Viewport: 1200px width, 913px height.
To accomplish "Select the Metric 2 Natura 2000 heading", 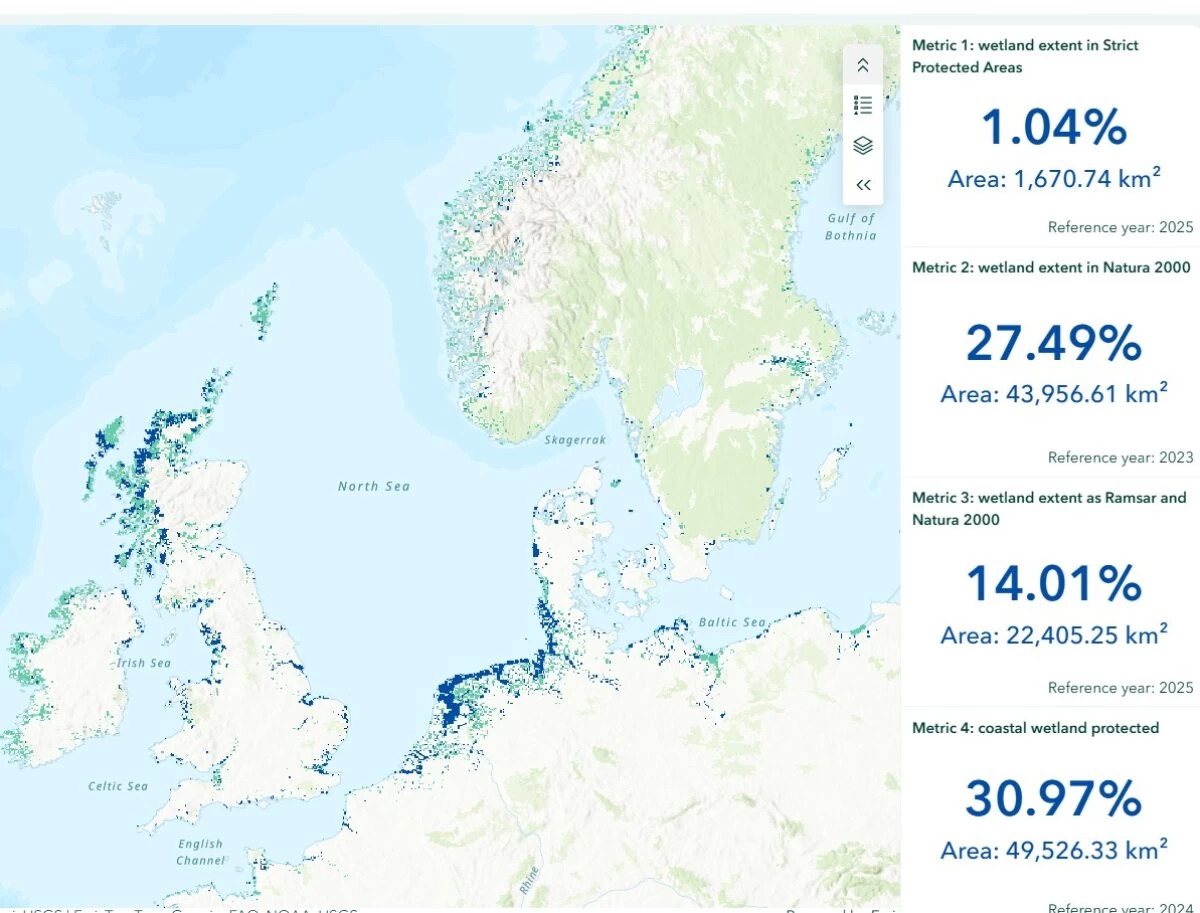I will [1051, 267].
